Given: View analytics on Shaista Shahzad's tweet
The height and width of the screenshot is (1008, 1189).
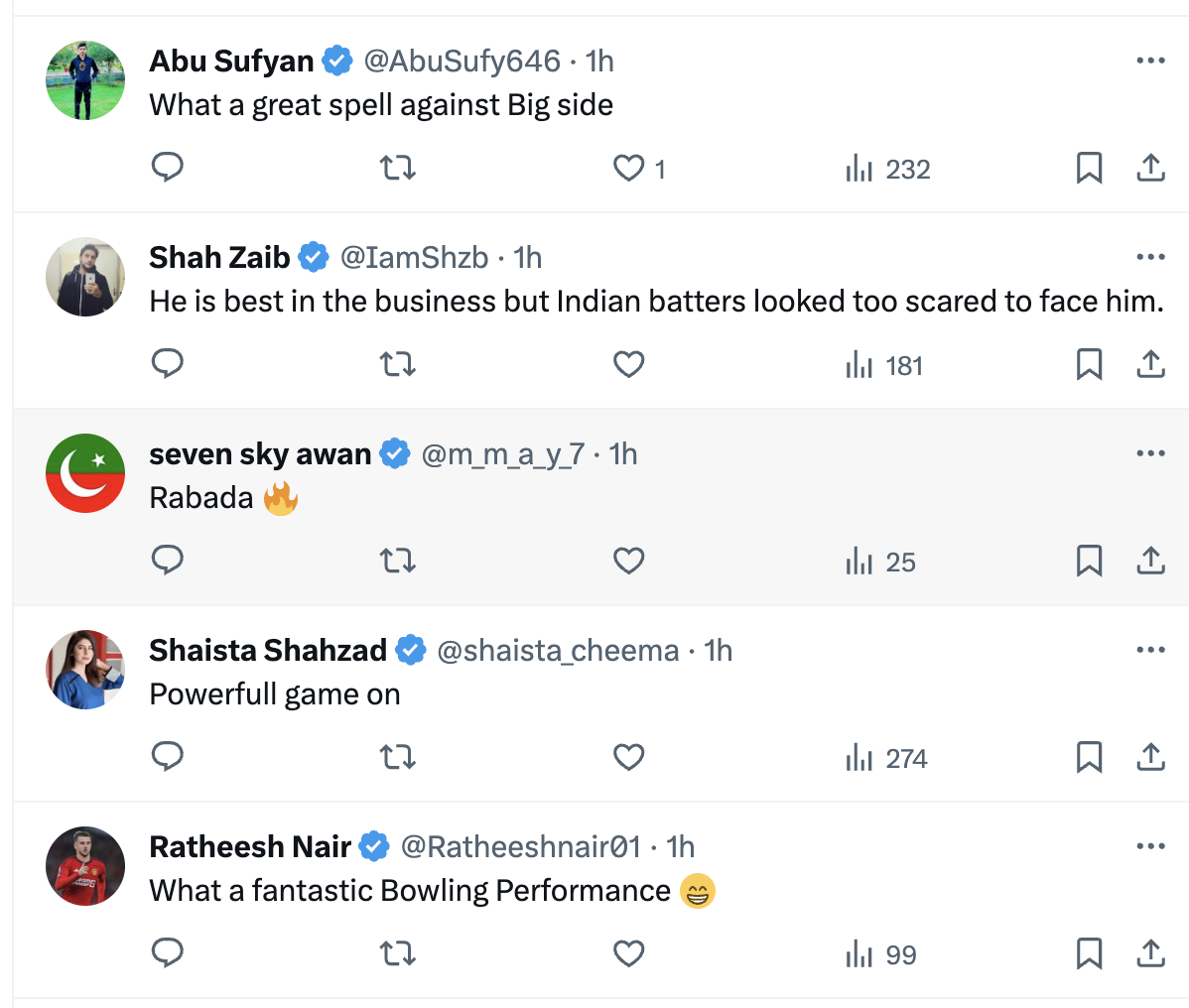Looking at the screenshot, I should pos(886,758).
